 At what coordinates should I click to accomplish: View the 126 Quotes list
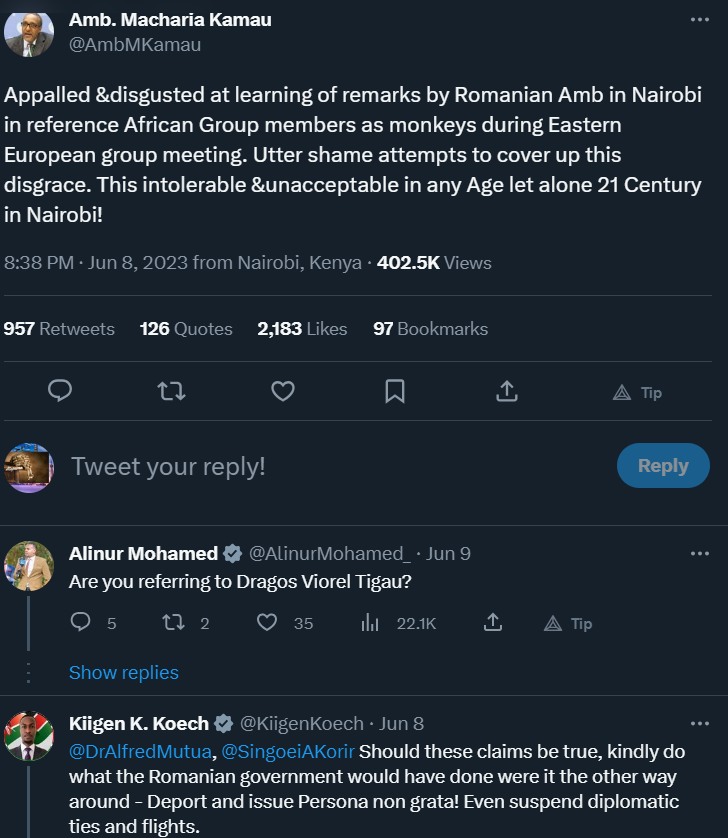point(186,329)
